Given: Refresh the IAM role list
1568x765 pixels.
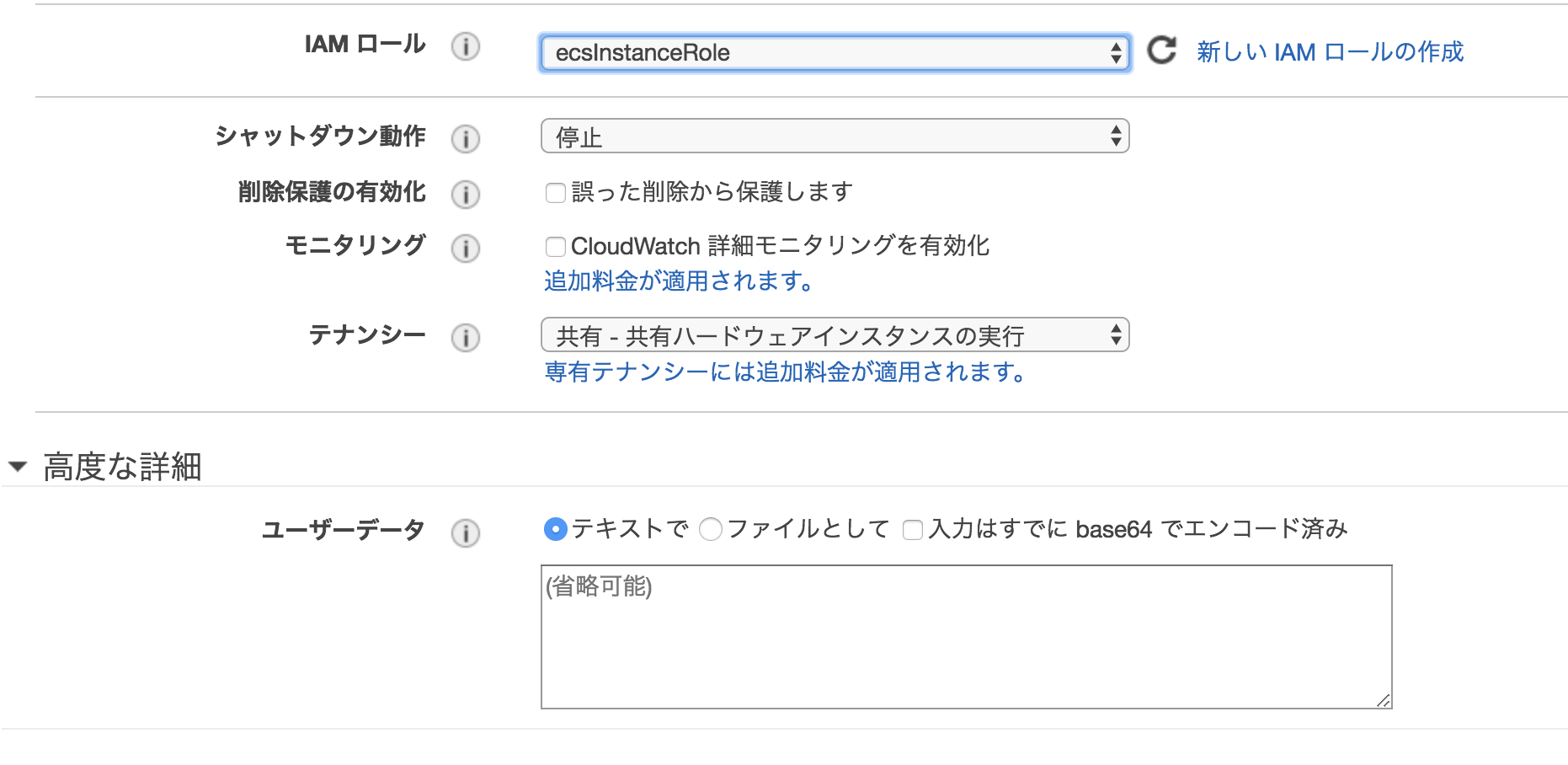Looking at the screenshot, I should click(1162, 51).
